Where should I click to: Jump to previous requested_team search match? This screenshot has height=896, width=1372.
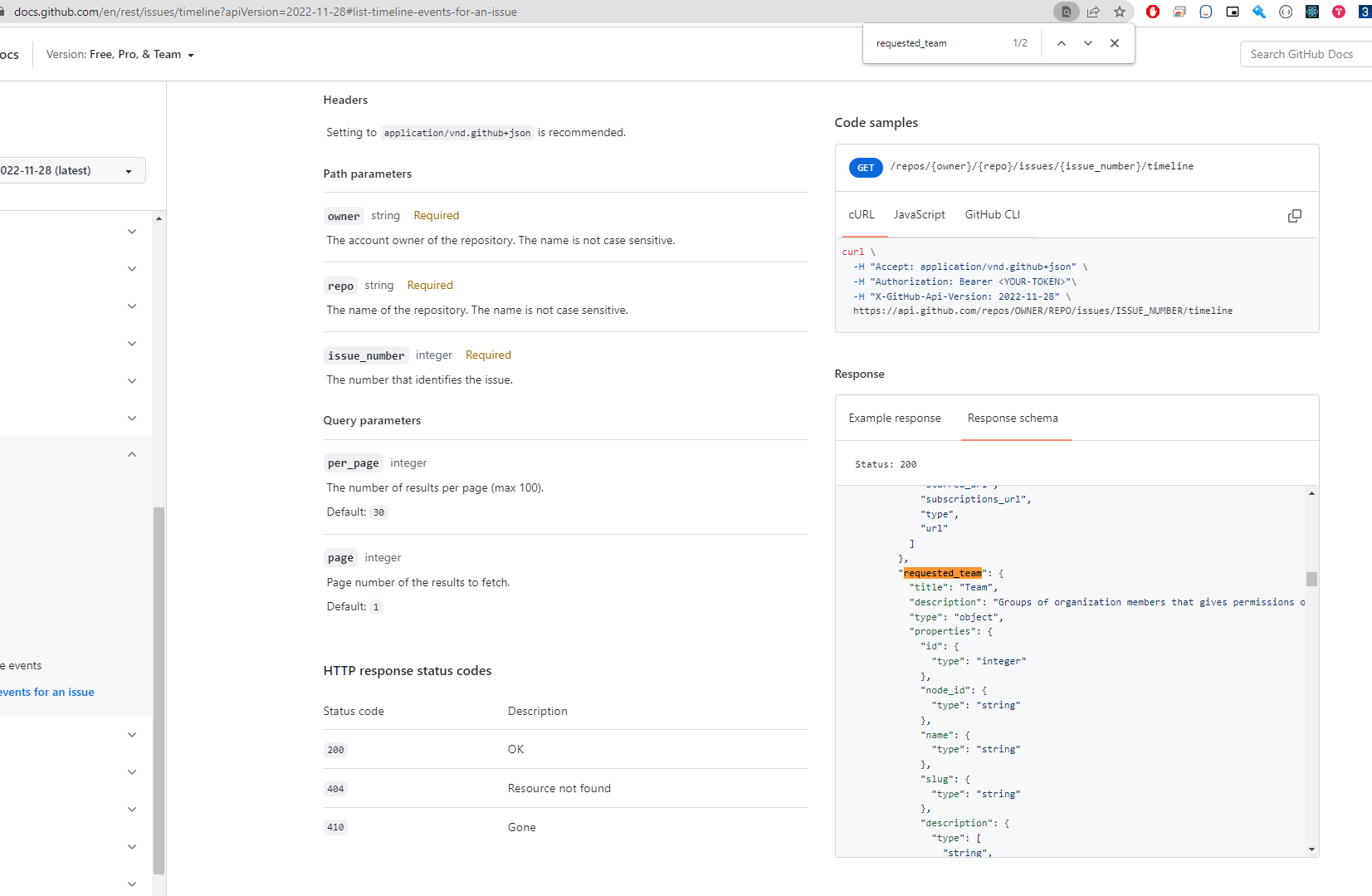(1061, 42)
